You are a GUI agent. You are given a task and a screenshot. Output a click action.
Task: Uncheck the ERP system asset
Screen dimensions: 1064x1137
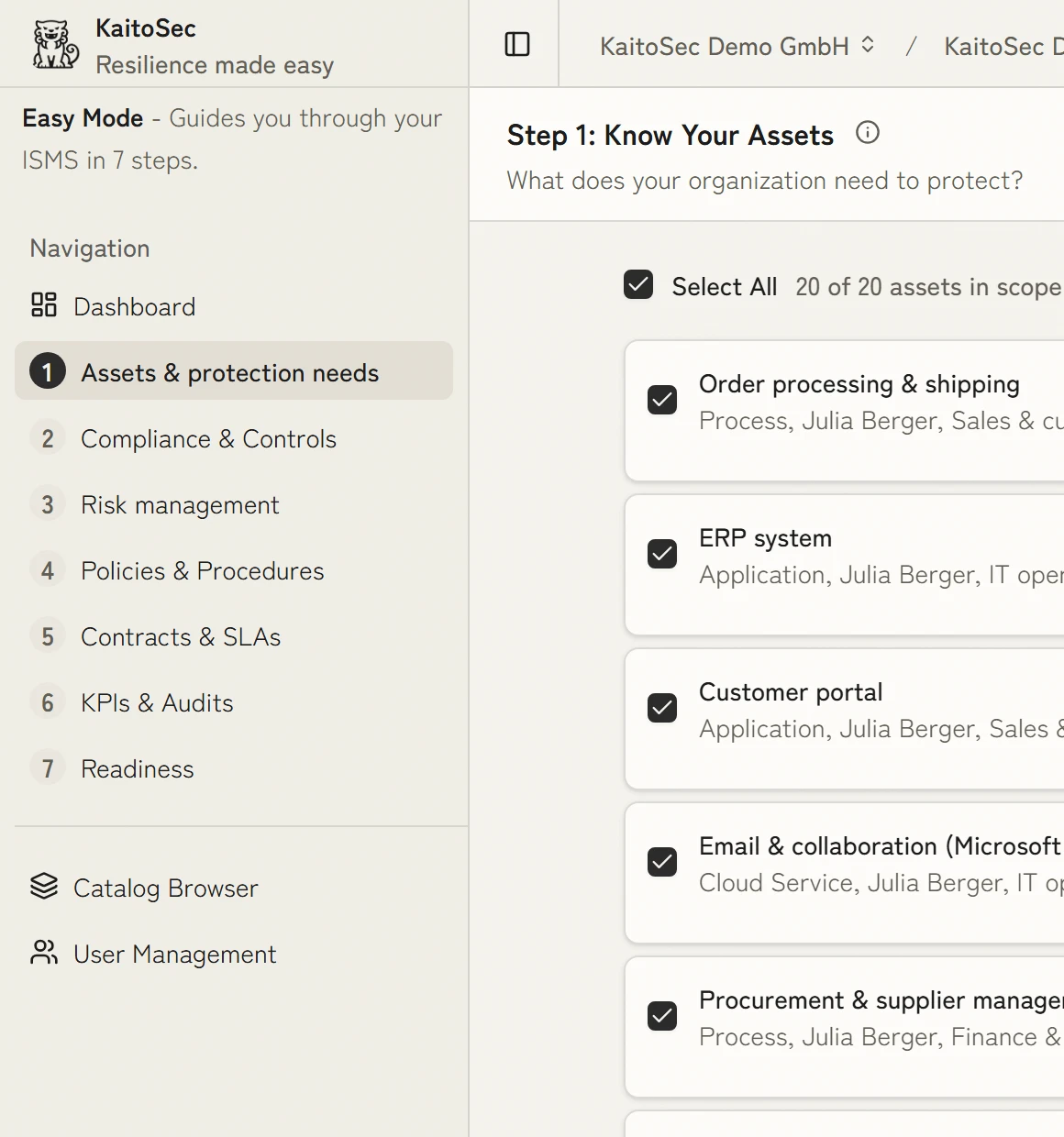coord(662,554)
